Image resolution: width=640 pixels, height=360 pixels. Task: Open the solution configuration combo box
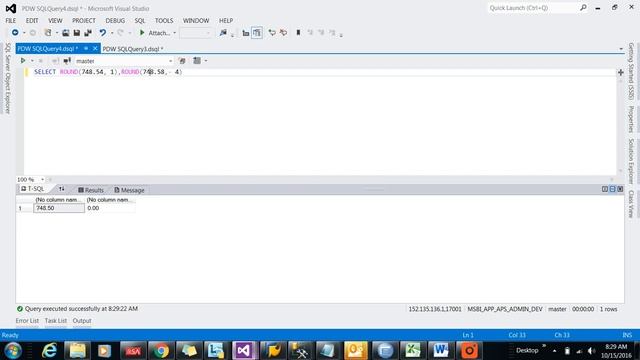[x=196, y=33]
